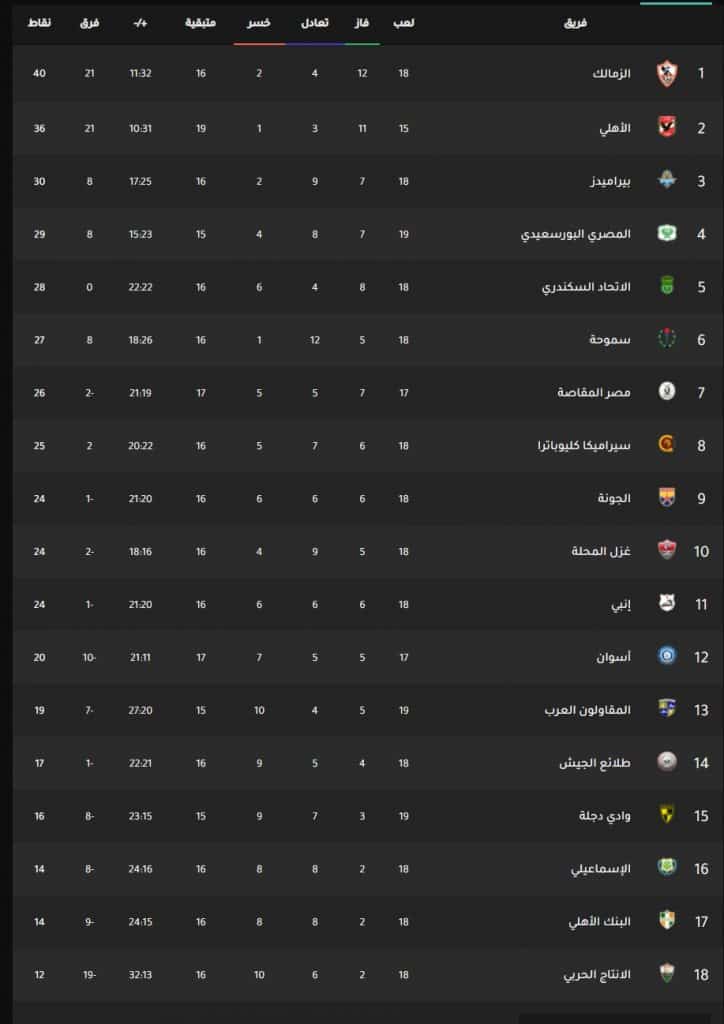
Task: Click the El Gouna club logo
Action: 667,498
